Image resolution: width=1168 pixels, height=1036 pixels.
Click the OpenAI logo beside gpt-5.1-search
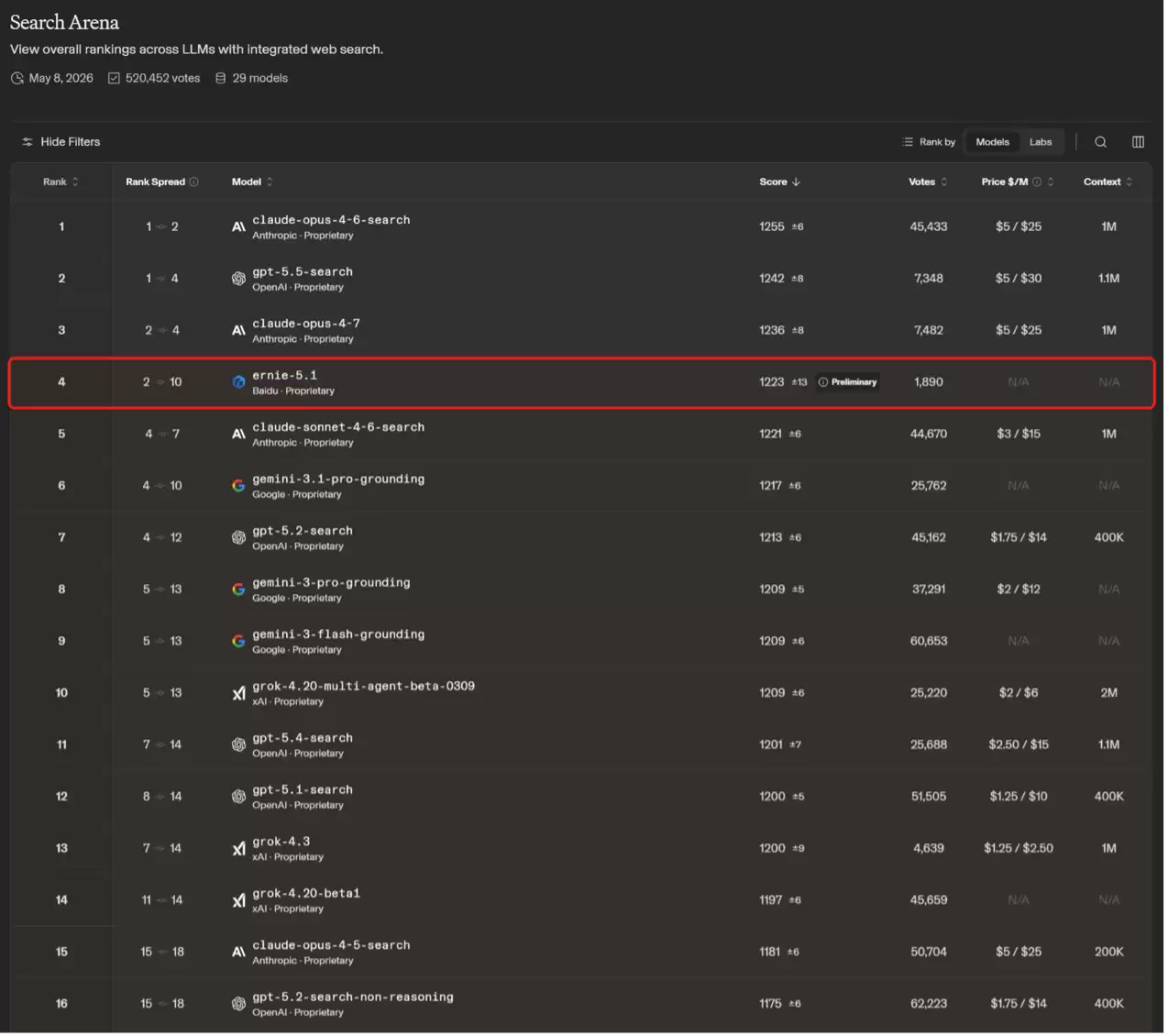pyautogui.click(x=239, y=798)
